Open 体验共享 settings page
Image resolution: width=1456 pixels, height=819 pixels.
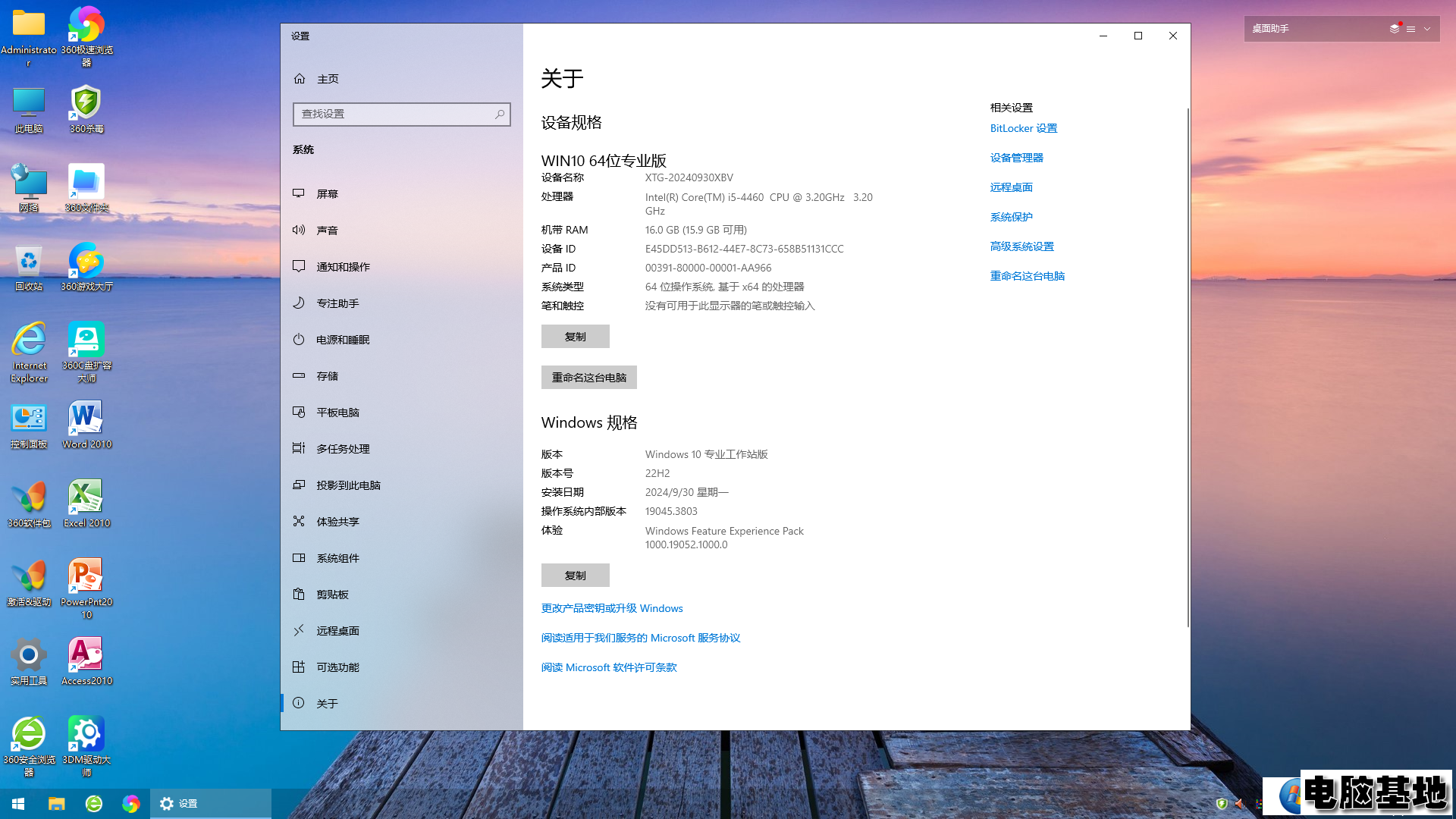click(402, 522)
